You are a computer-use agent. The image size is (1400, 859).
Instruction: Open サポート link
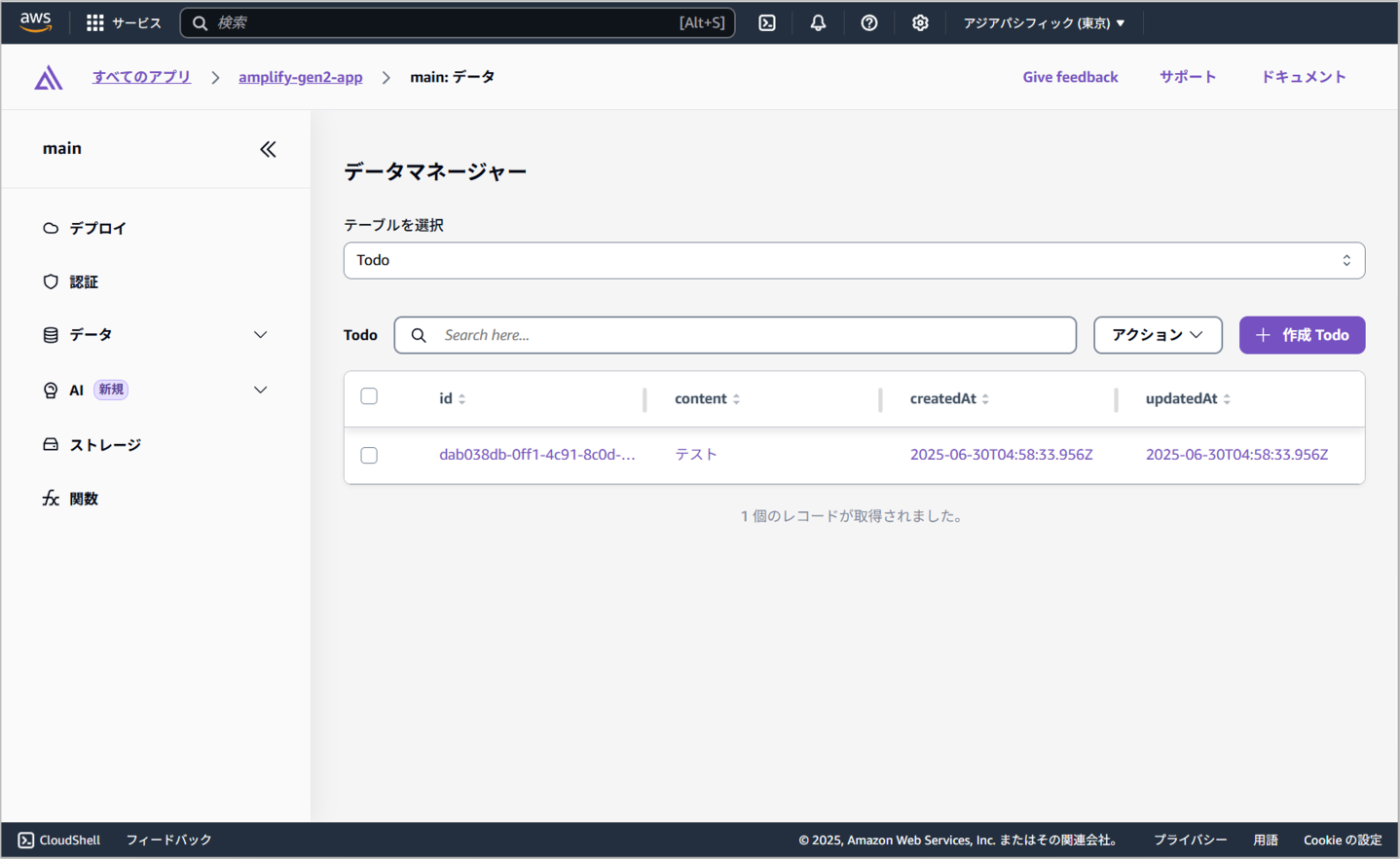coord(1188,77)
